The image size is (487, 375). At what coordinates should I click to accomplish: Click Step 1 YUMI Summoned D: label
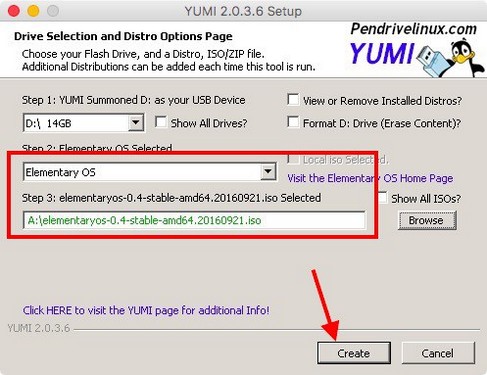click(x=134, y=100)
